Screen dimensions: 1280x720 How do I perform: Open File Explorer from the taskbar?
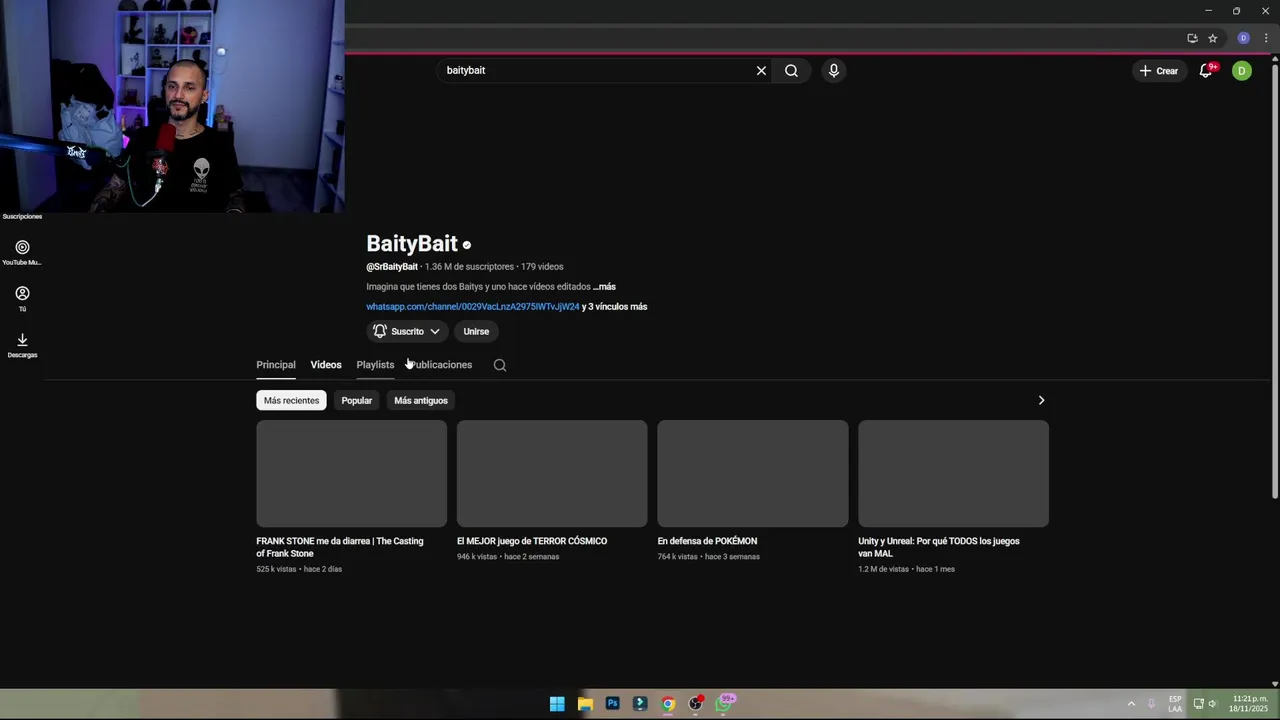pyautogui.click(x=585, y=704)
